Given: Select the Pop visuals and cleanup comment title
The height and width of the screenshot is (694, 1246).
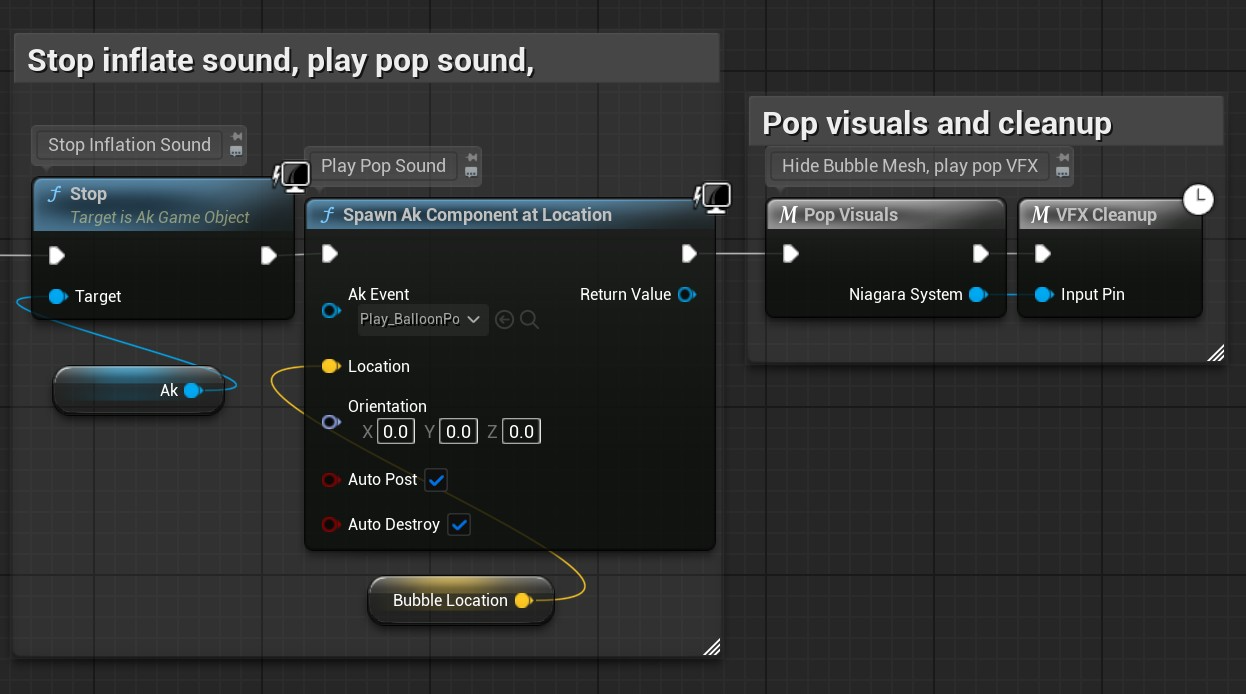Looking at the screenshot, I should pyautogui.click(x=936, y=123).
